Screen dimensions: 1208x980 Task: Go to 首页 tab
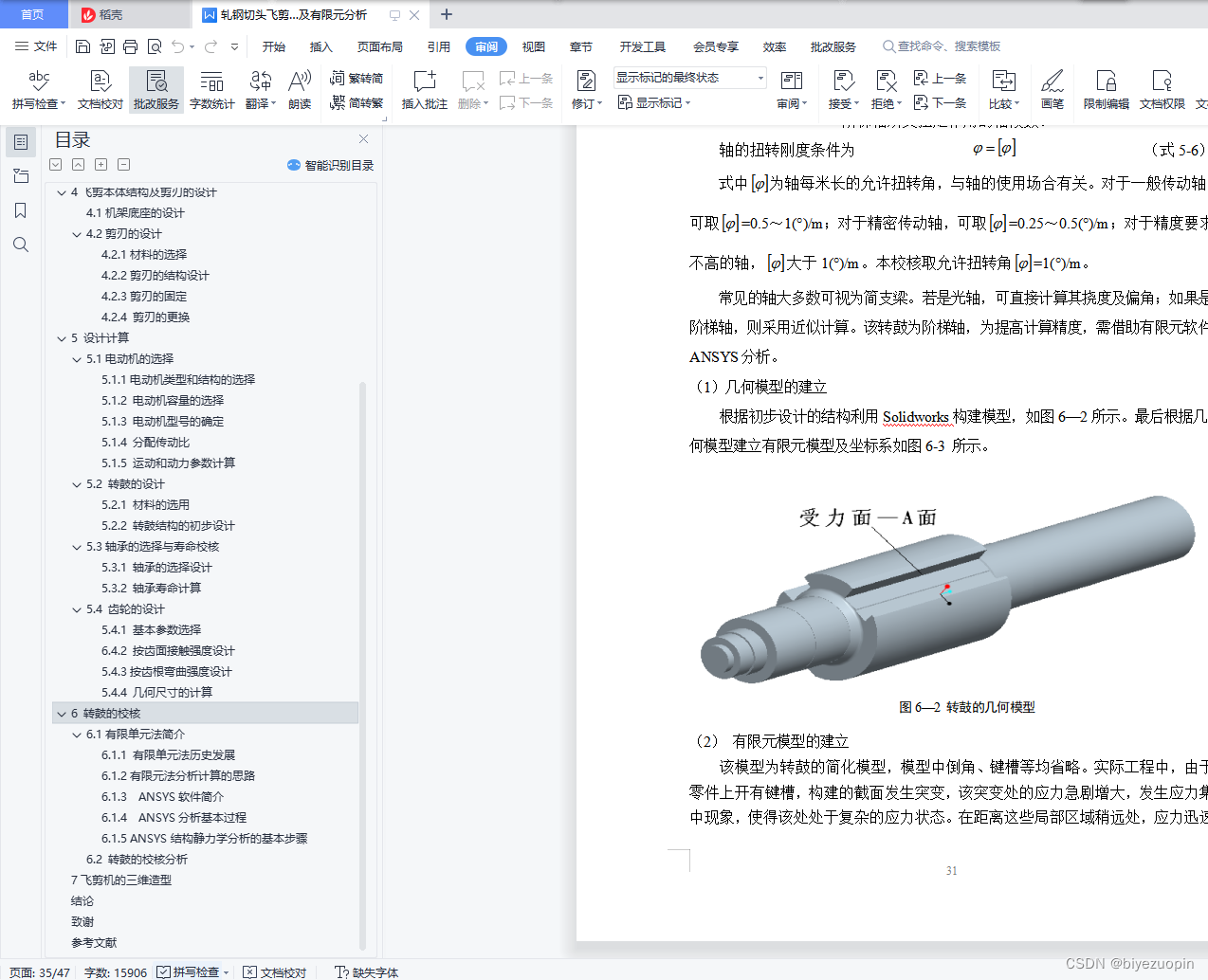tap(33, 14)
